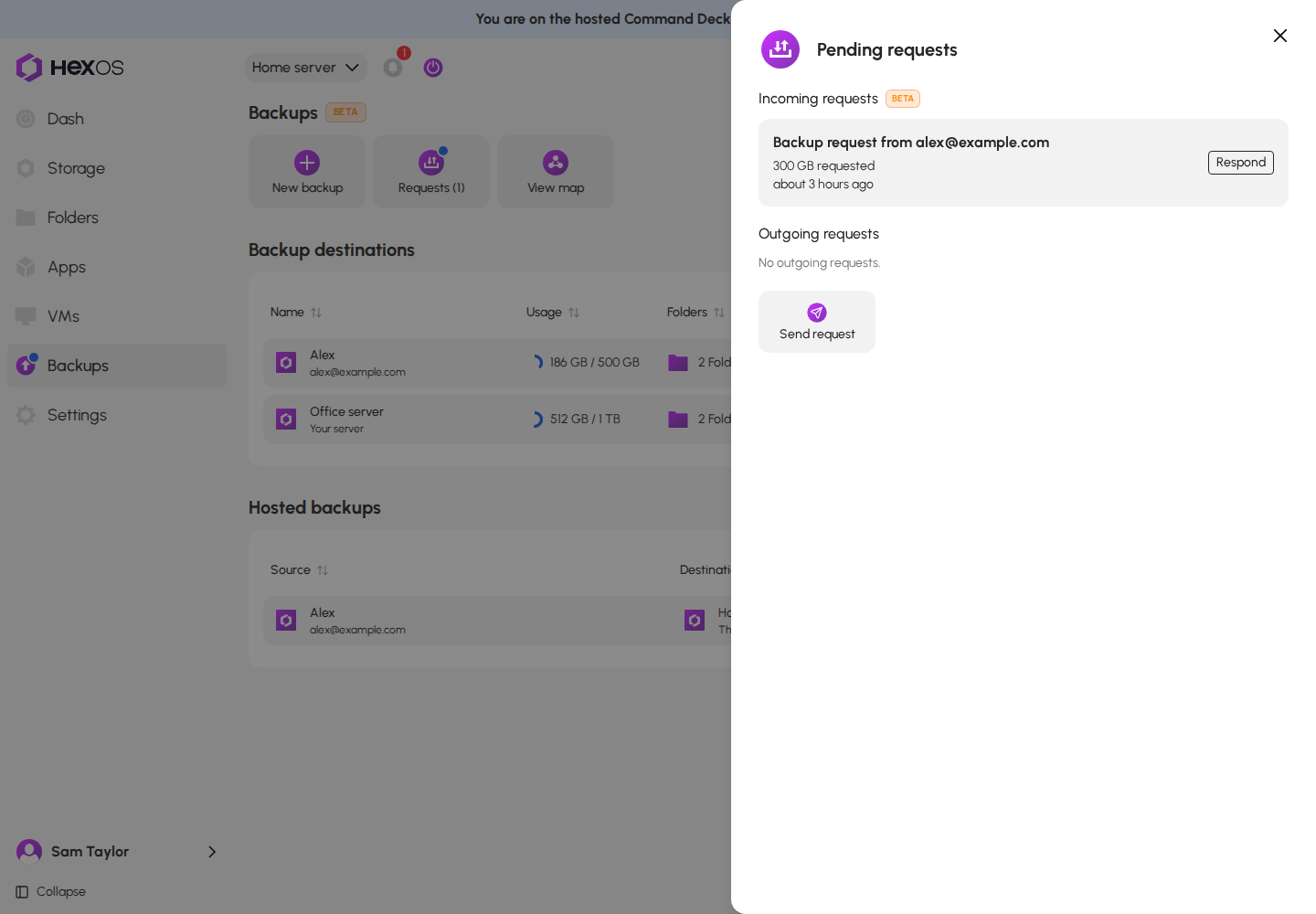Click the '300 GB requested' text
This screenshot has height=914, width=1316.
823,166
